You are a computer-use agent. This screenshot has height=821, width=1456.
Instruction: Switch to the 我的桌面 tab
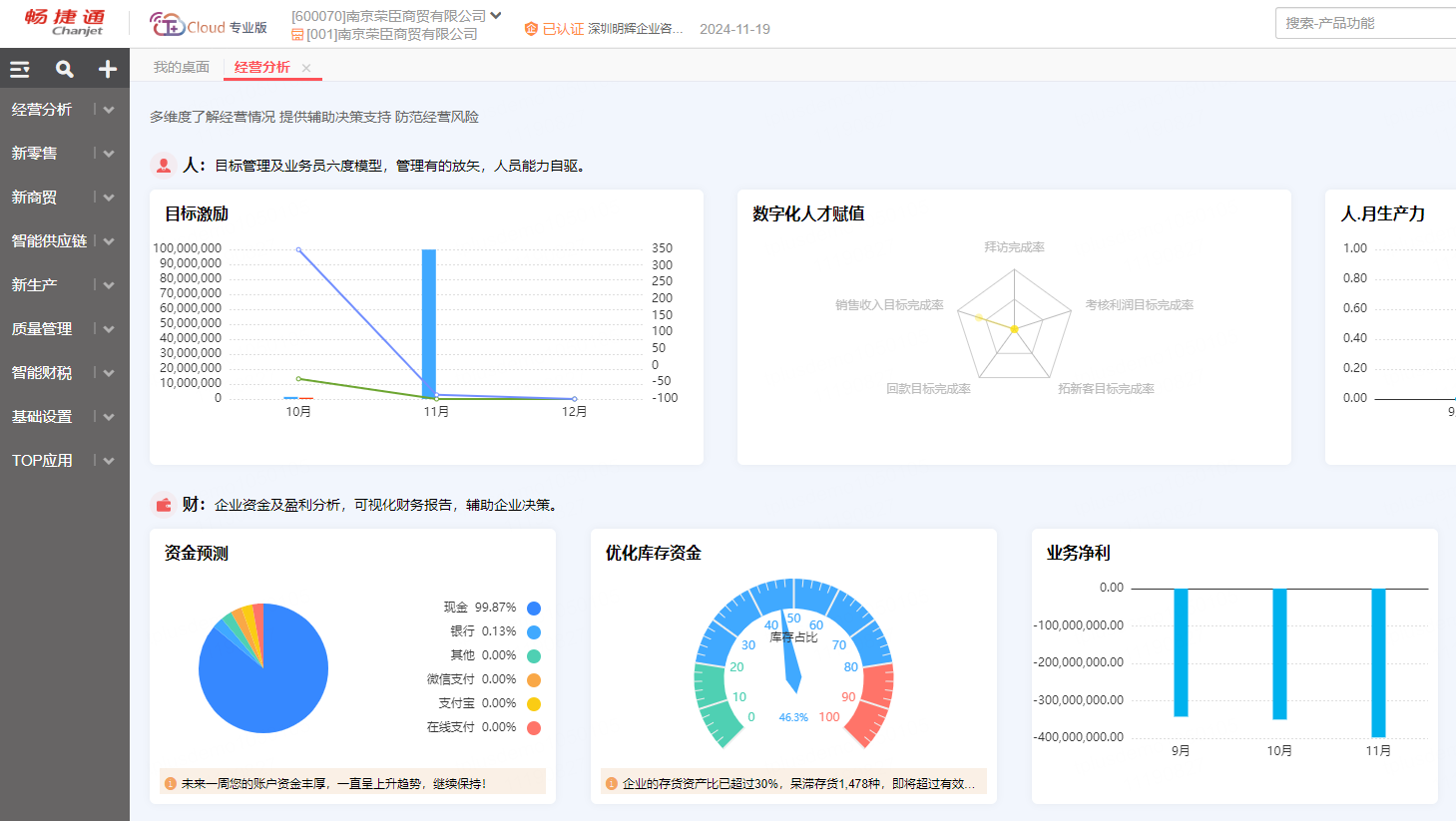(182, 67)
